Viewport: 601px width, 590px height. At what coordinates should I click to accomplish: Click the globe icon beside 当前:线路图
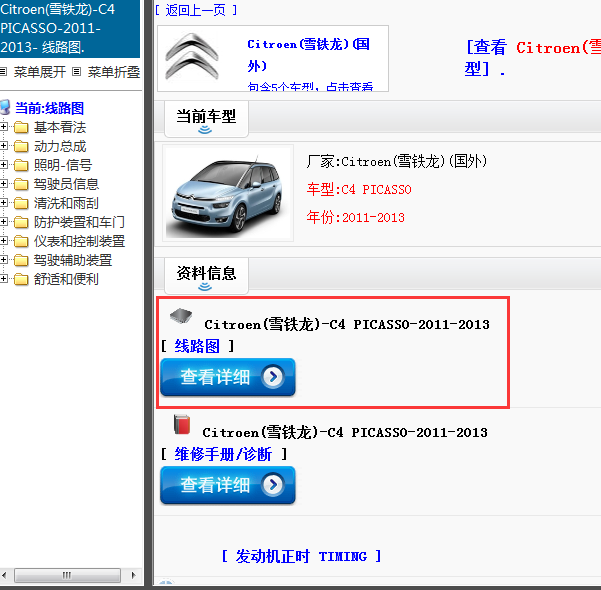click(x=5, y=108)
